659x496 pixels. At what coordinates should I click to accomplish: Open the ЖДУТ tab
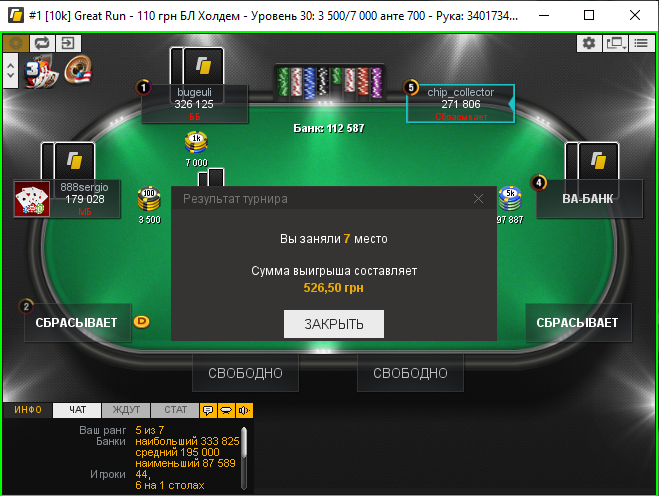point(126,410)
